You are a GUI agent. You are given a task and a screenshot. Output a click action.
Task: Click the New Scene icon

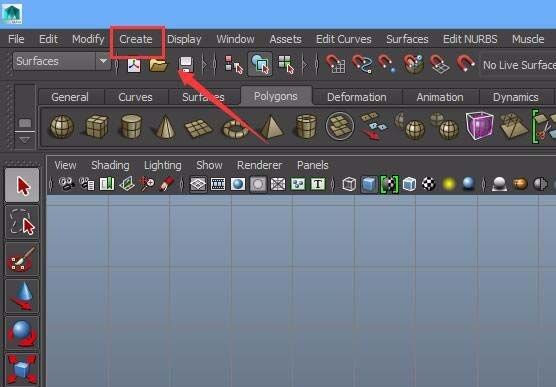pos(134,65)
